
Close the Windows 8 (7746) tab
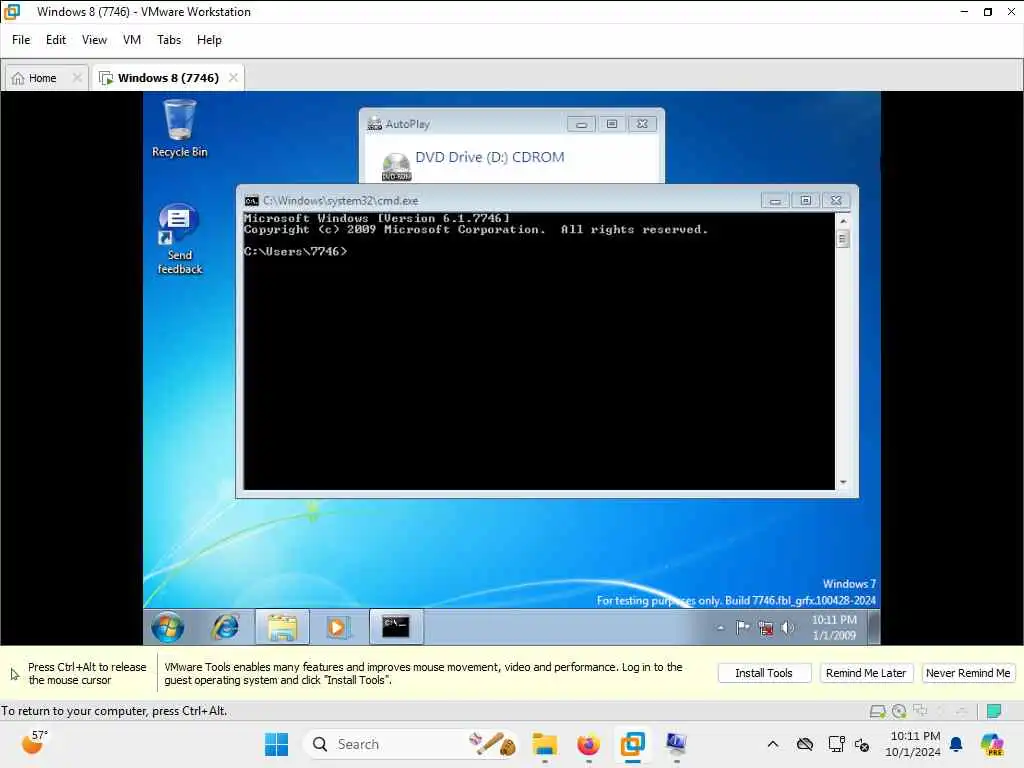point(233,78)
